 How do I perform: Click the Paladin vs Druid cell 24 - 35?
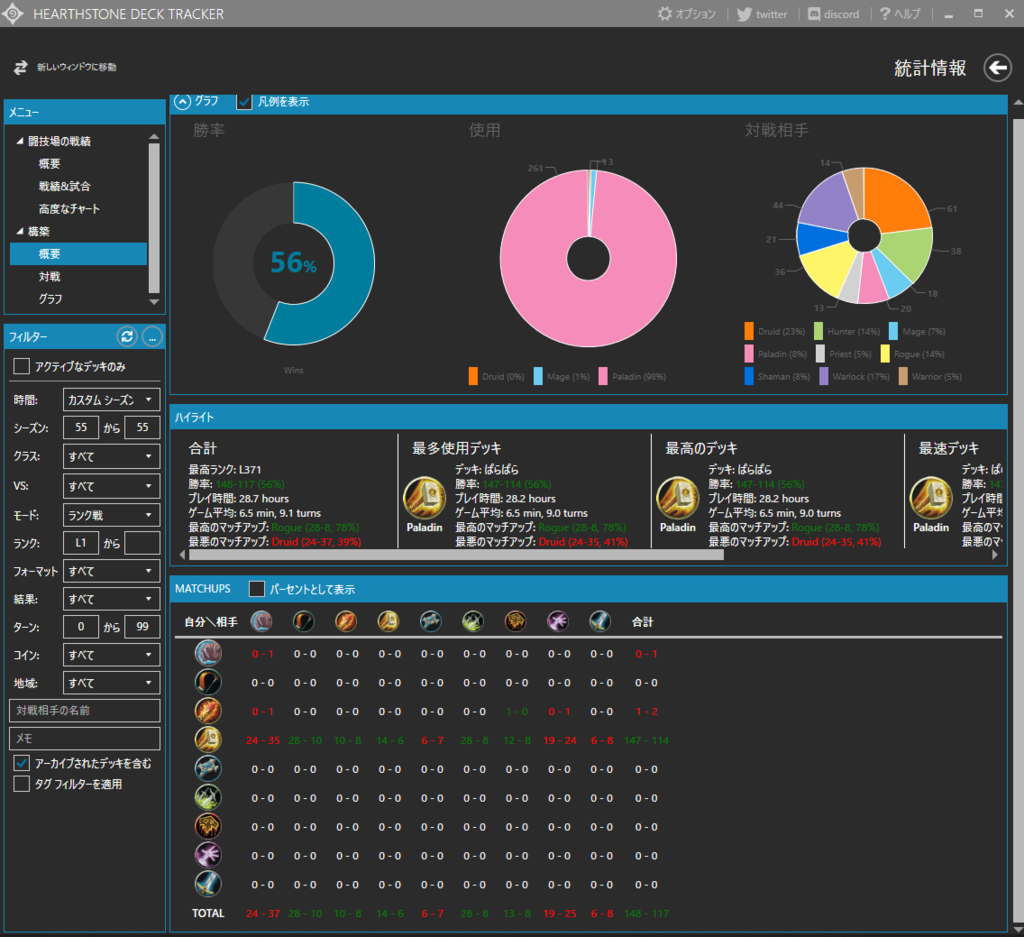(263, 740)
